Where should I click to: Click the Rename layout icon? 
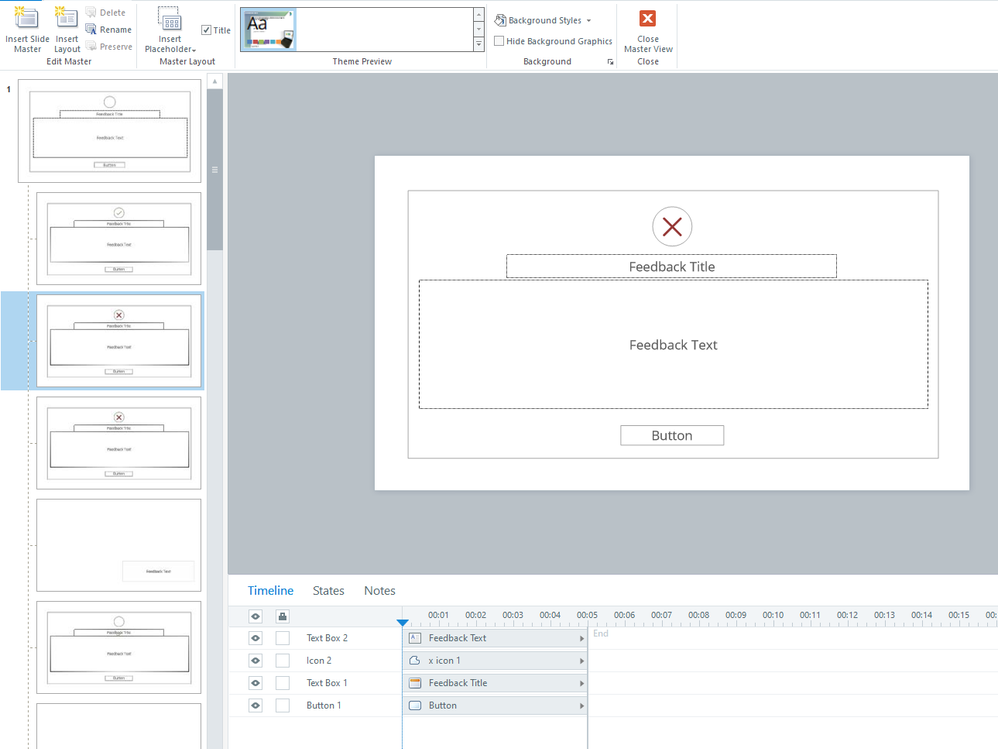pos(92,30)
